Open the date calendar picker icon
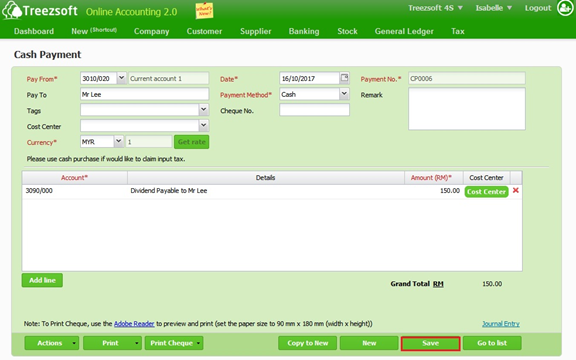Screen dimensions: 576x360 click(x=344, y=78)
